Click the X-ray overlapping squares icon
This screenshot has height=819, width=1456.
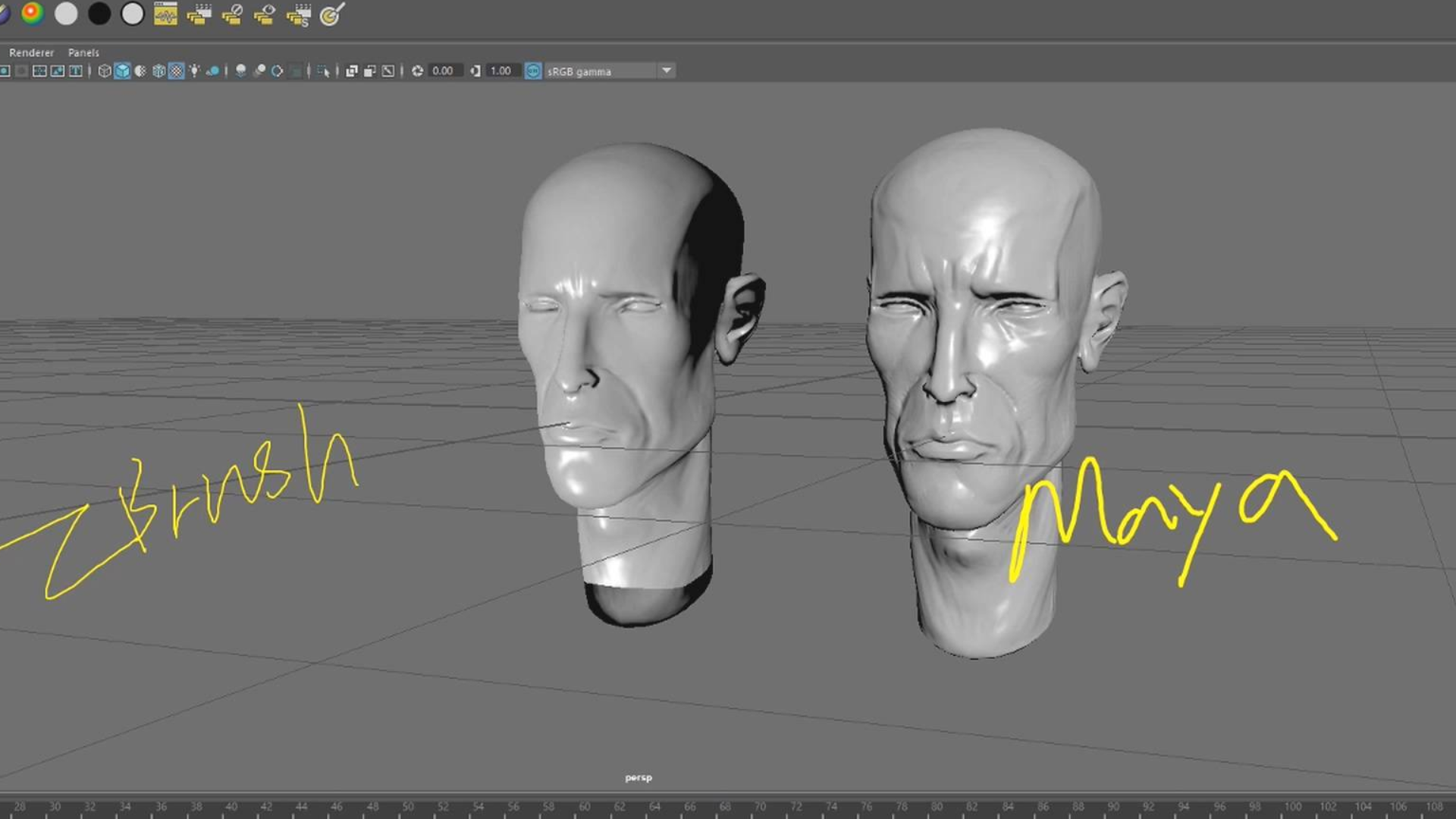[352, 71]
